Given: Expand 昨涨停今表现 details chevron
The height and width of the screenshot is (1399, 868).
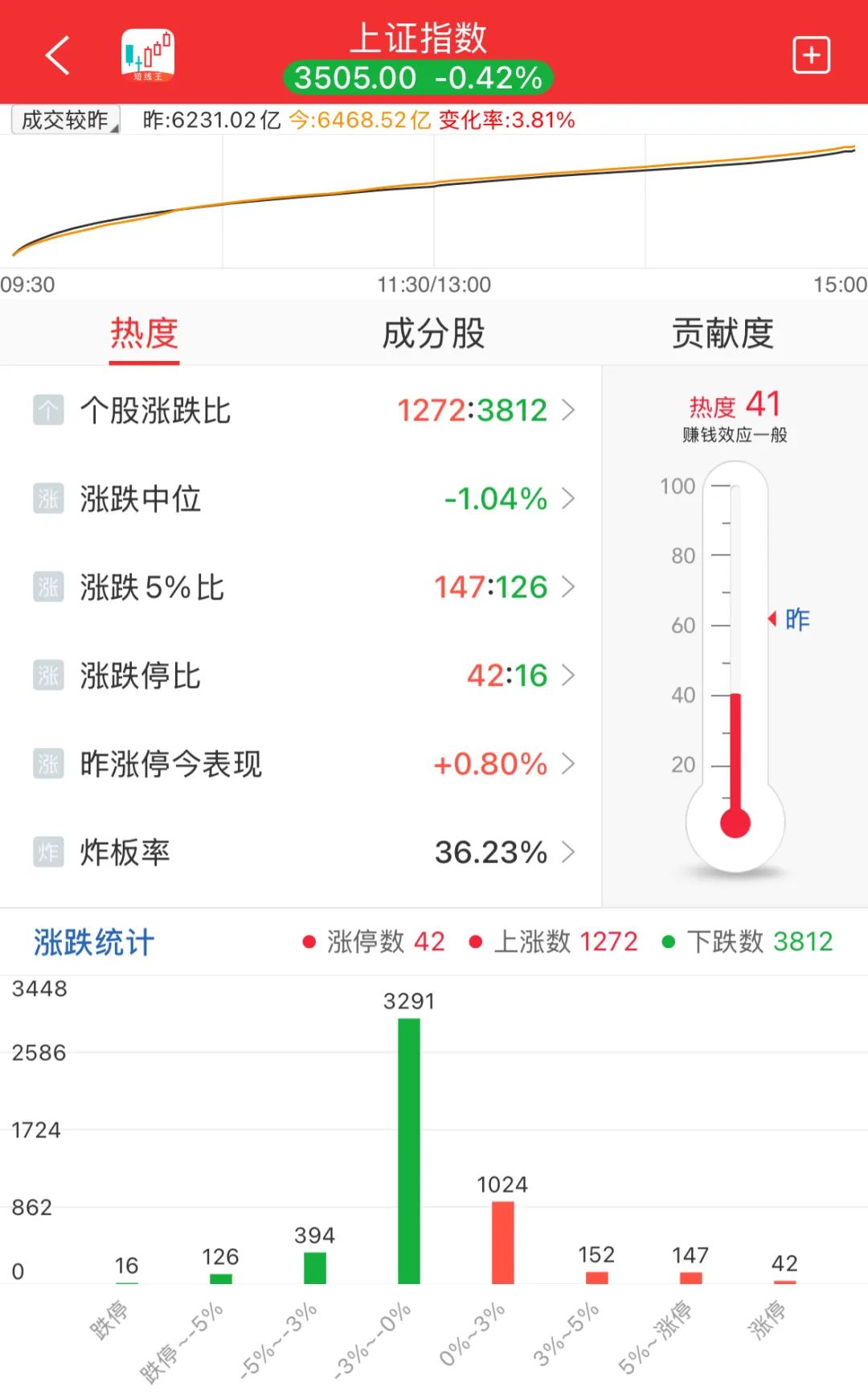Looking at the screenshot, I should pyautogui.click(x=568, y=764).
